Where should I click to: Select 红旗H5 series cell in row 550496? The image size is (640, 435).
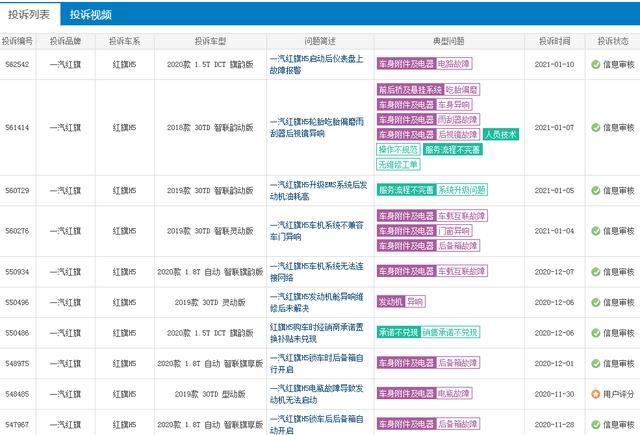(124, 302)
